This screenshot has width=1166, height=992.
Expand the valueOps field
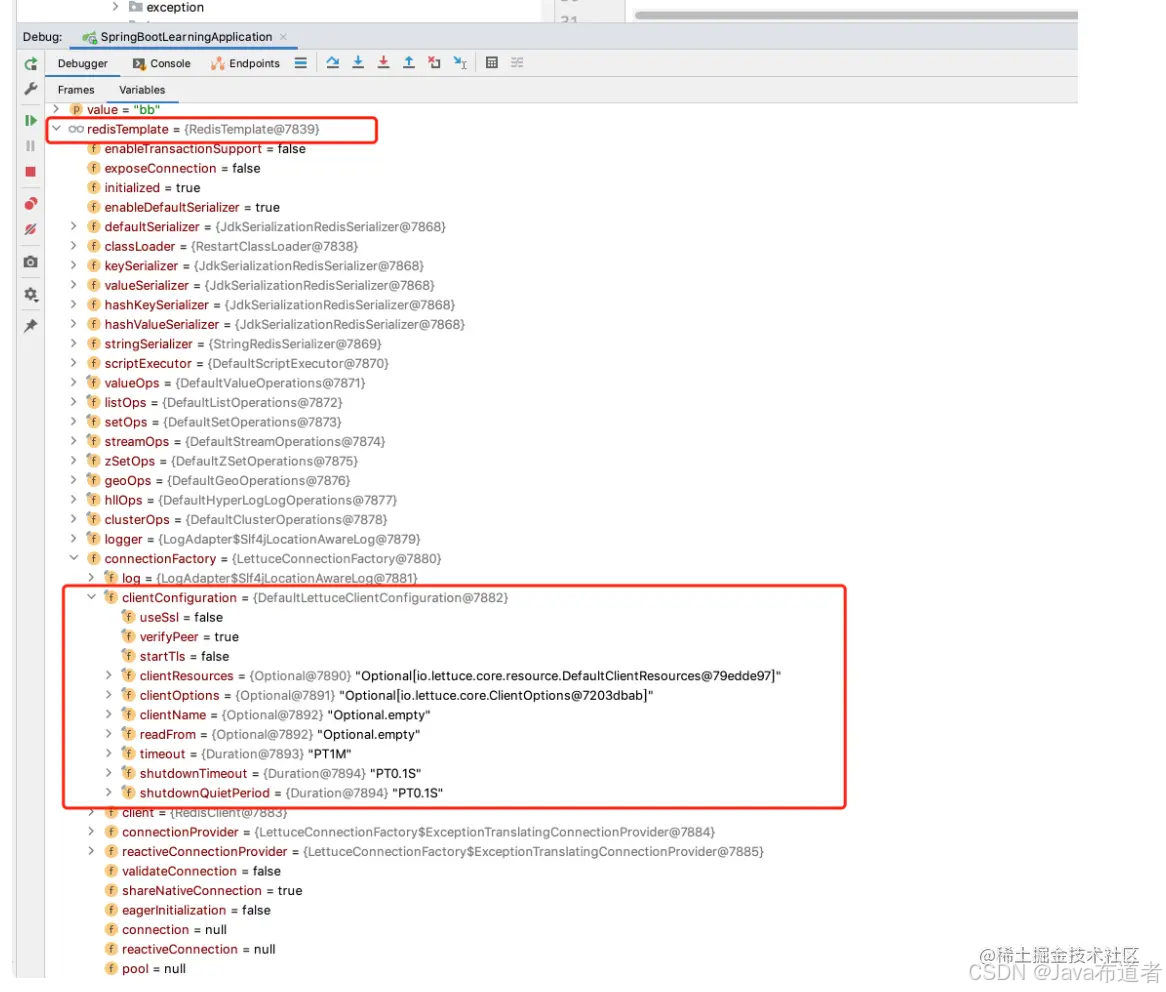(x=74, y=382)
